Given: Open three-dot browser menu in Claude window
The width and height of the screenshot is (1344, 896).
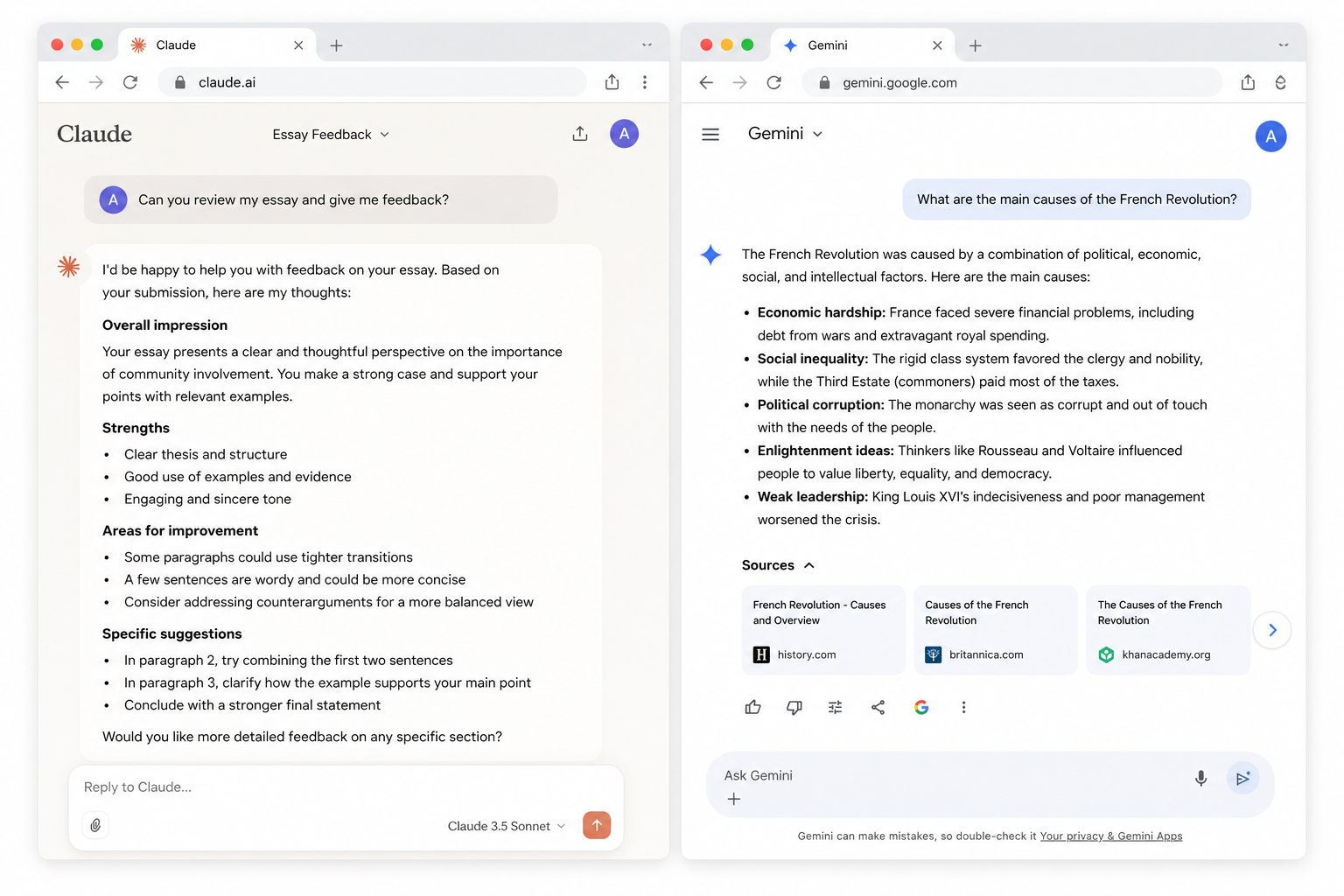Looking at the screenshot, I should tap(645, 82).
